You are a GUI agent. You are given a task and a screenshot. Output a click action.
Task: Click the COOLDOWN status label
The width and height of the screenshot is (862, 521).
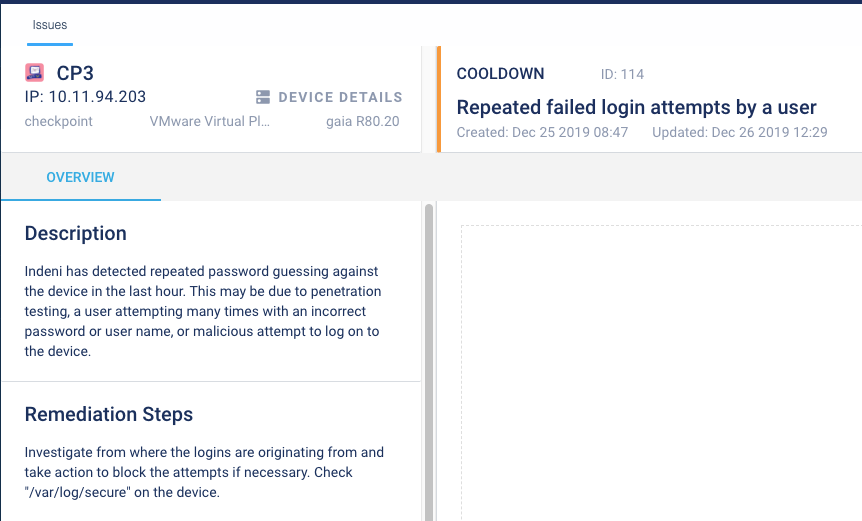pyautogui.click(x=500, y=74)
